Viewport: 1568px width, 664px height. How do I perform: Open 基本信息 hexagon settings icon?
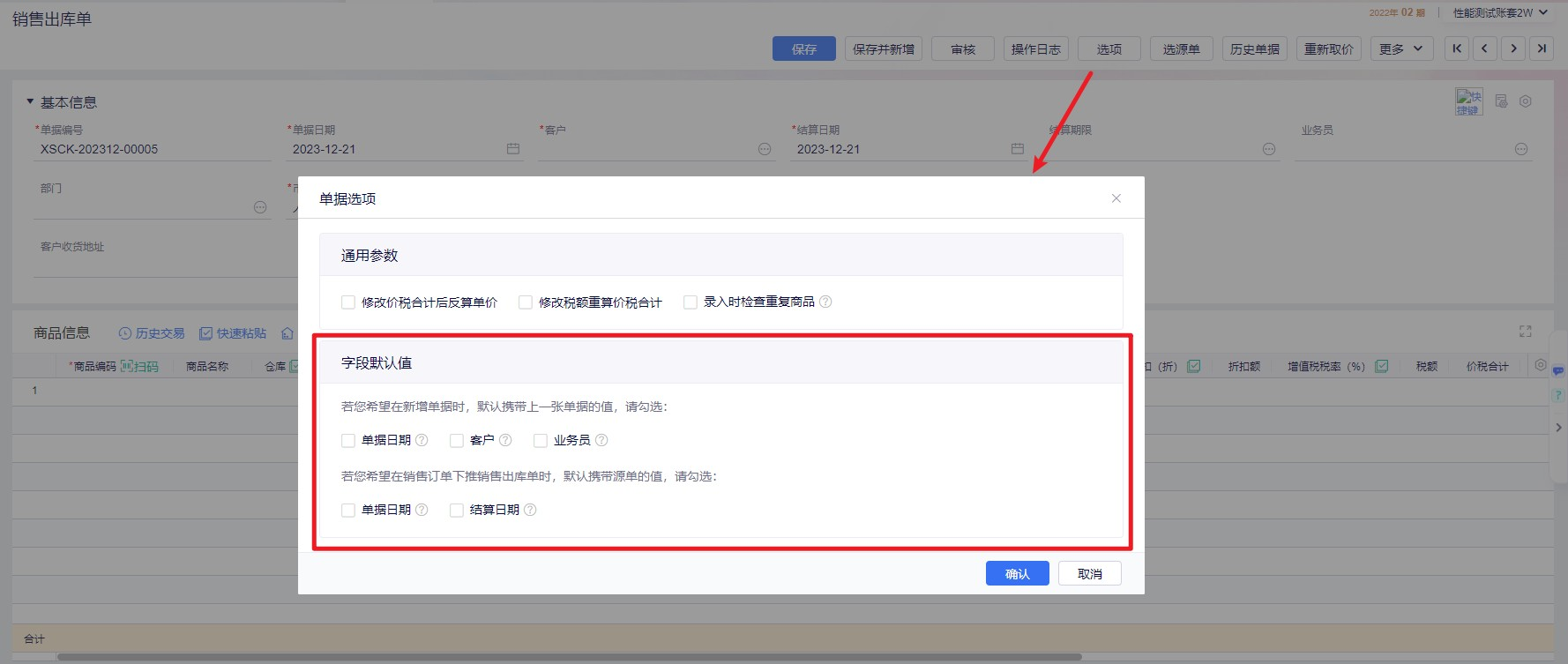point(1526,101)
